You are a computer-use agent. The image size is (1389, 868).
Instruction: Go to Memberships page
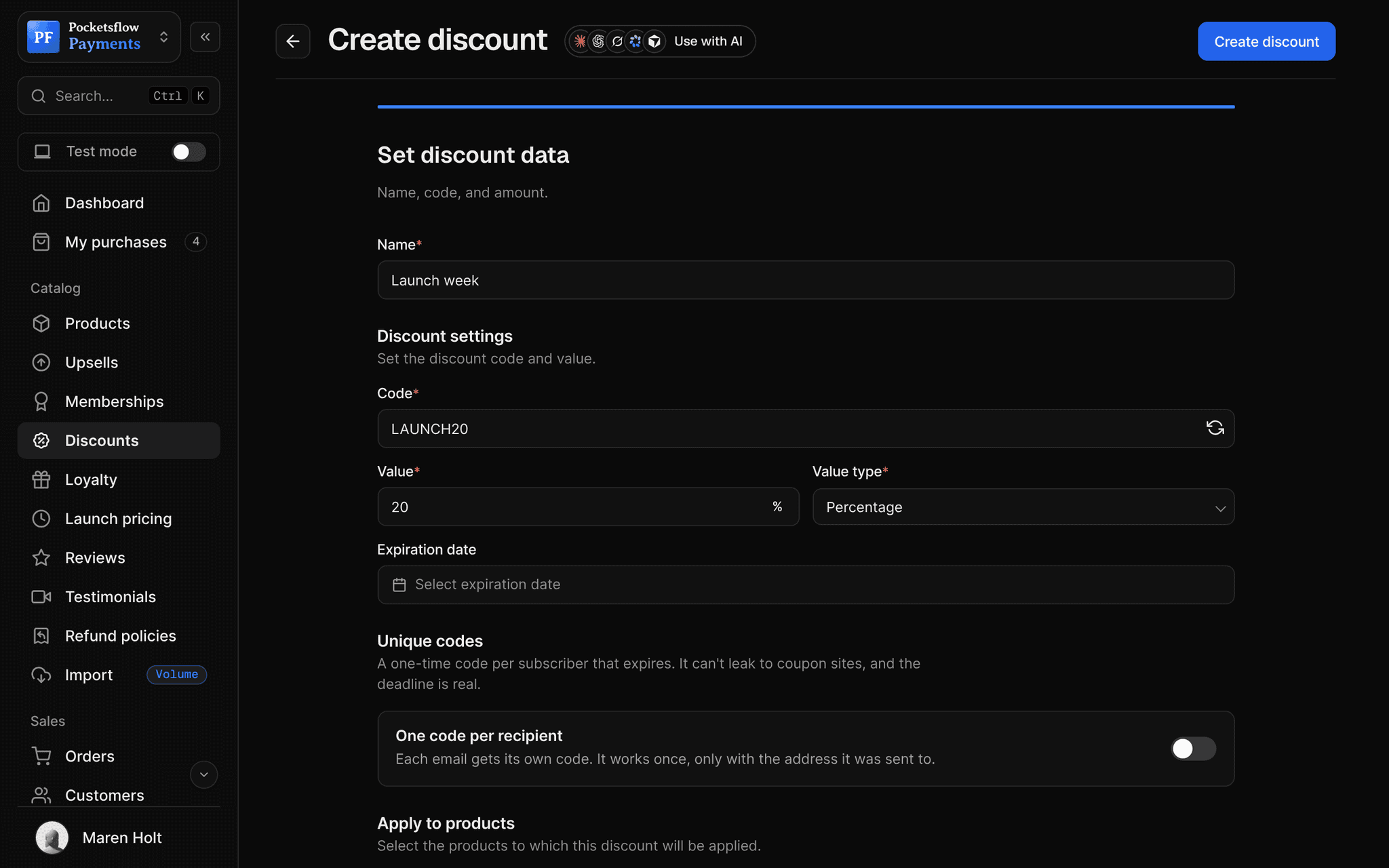coord(119,401)
